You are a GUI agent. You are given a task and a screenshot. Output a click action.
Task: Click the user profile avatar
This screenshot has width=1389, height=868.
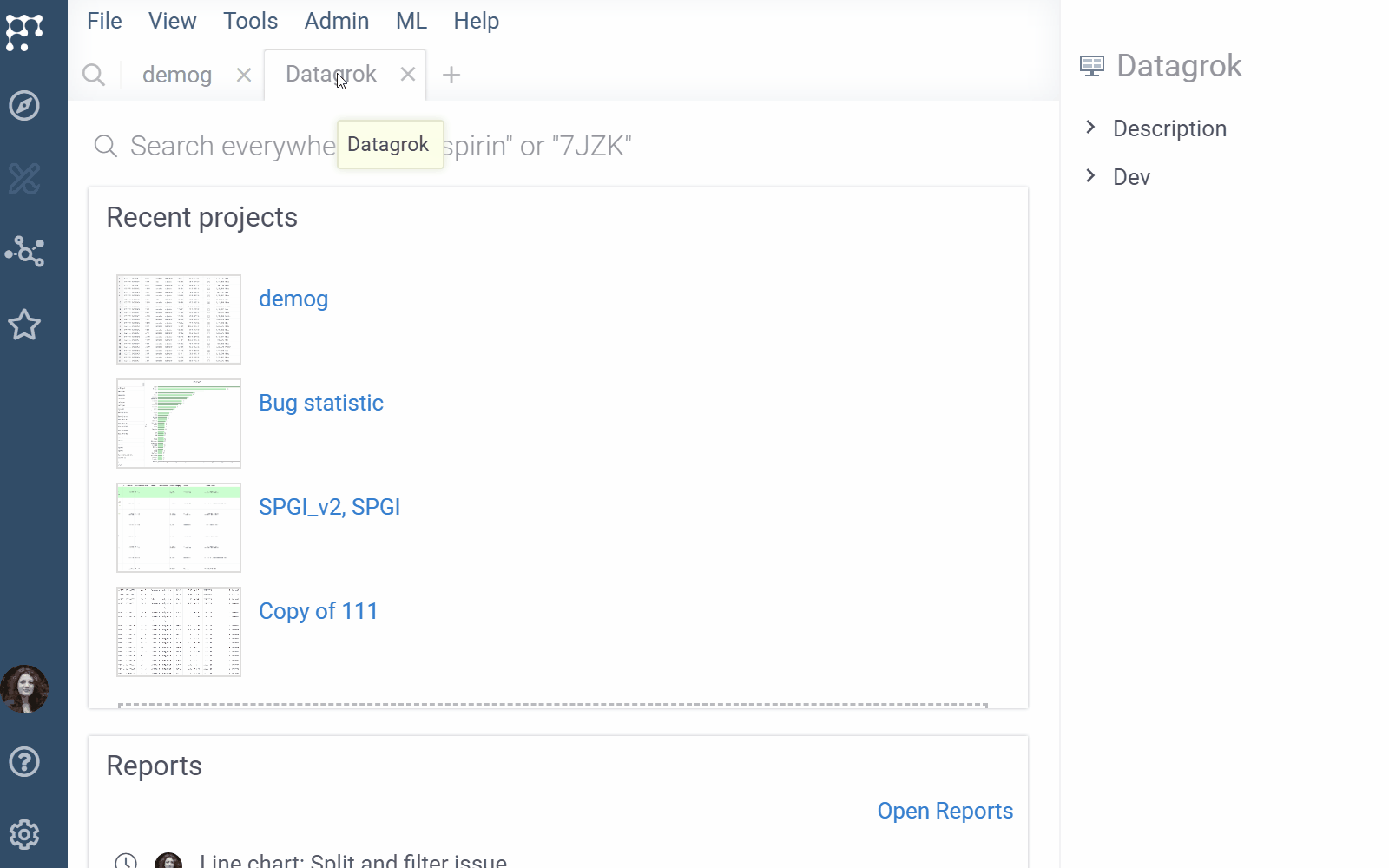24,689
